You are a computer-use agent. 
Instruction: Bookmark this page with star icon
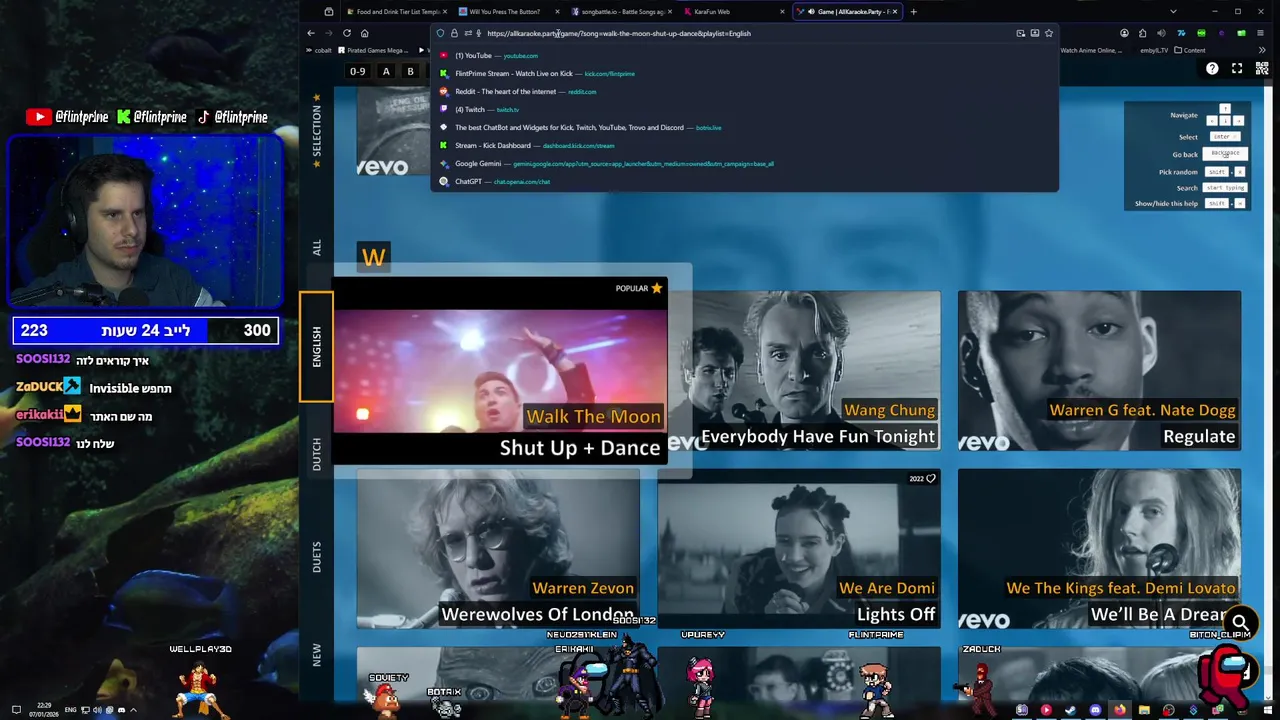tap(1048, 33)
